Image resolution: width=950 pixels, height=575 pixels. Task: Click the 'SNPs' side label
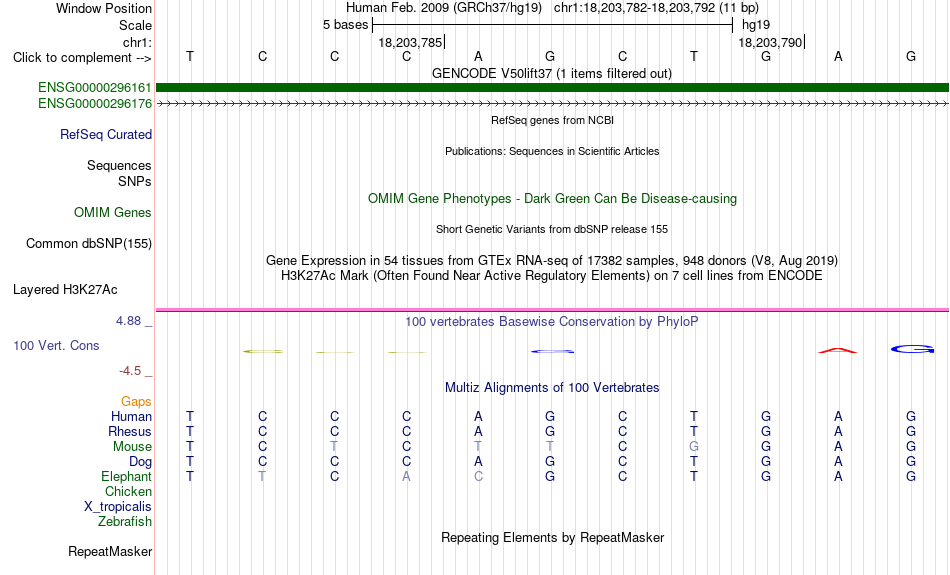135,181
